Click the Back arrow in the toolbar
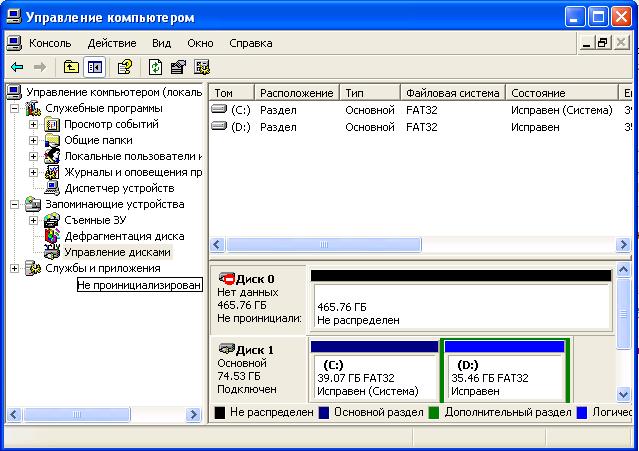 (x=17, y=67)
